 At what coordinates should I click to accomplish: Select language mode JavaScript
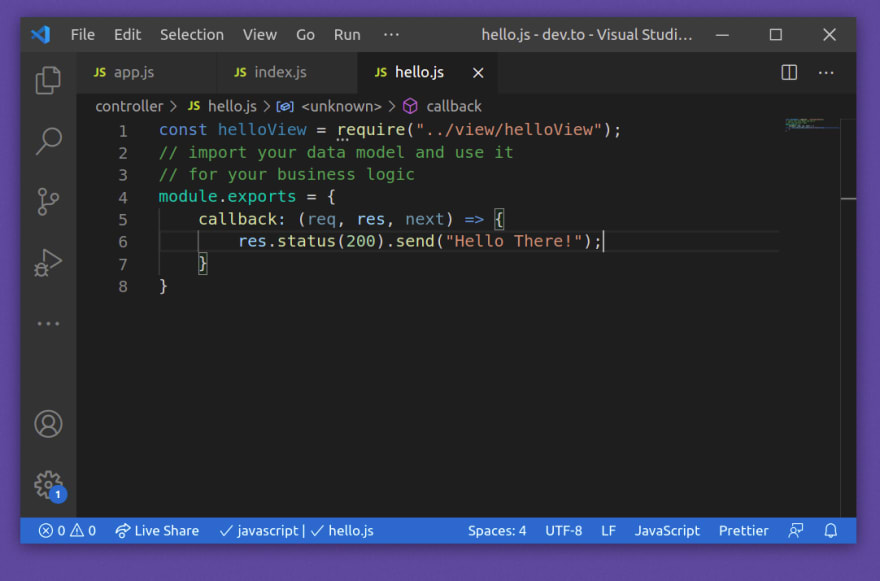(x=667, y=530)
